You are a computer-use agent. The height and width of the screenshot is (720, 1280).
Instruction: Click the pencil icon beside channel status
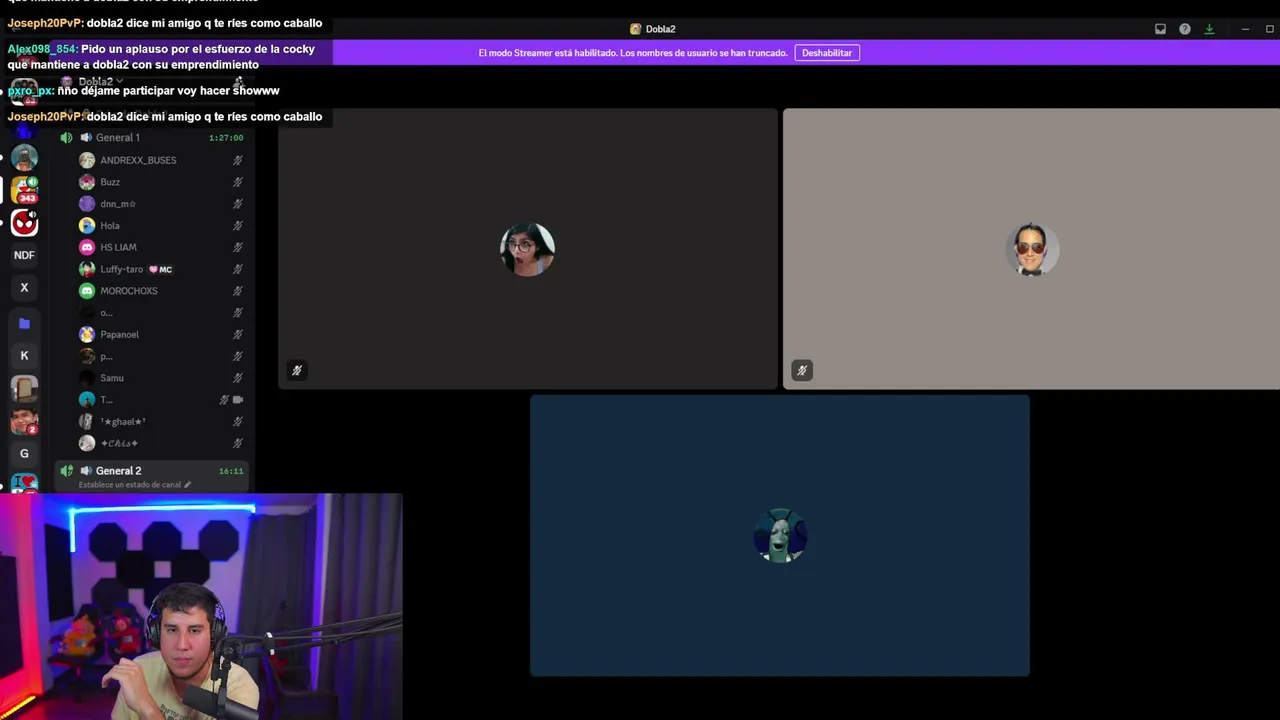point(187,485)
